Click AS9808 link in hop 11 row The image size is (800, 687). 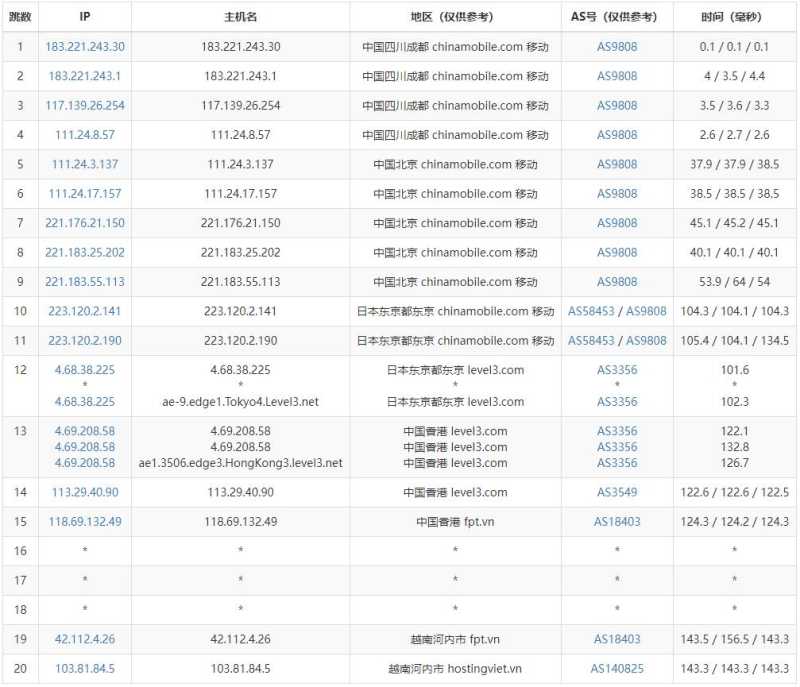click(646, 341)
